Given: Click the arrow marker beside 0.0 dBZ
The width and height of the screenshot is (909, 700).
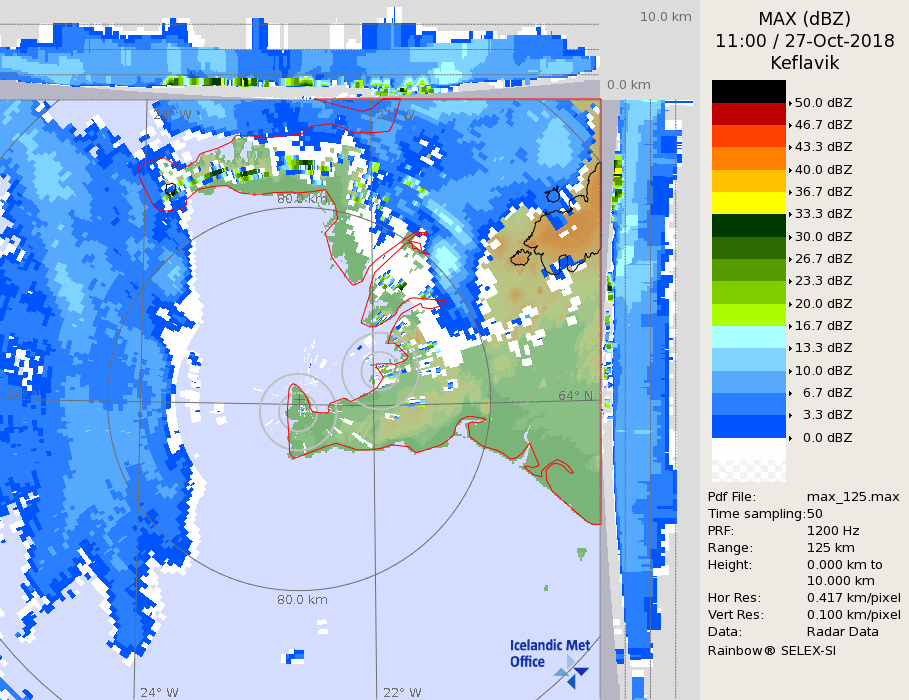Looking at the screenshot, I should pyautogui.click(x=790, y=438).
